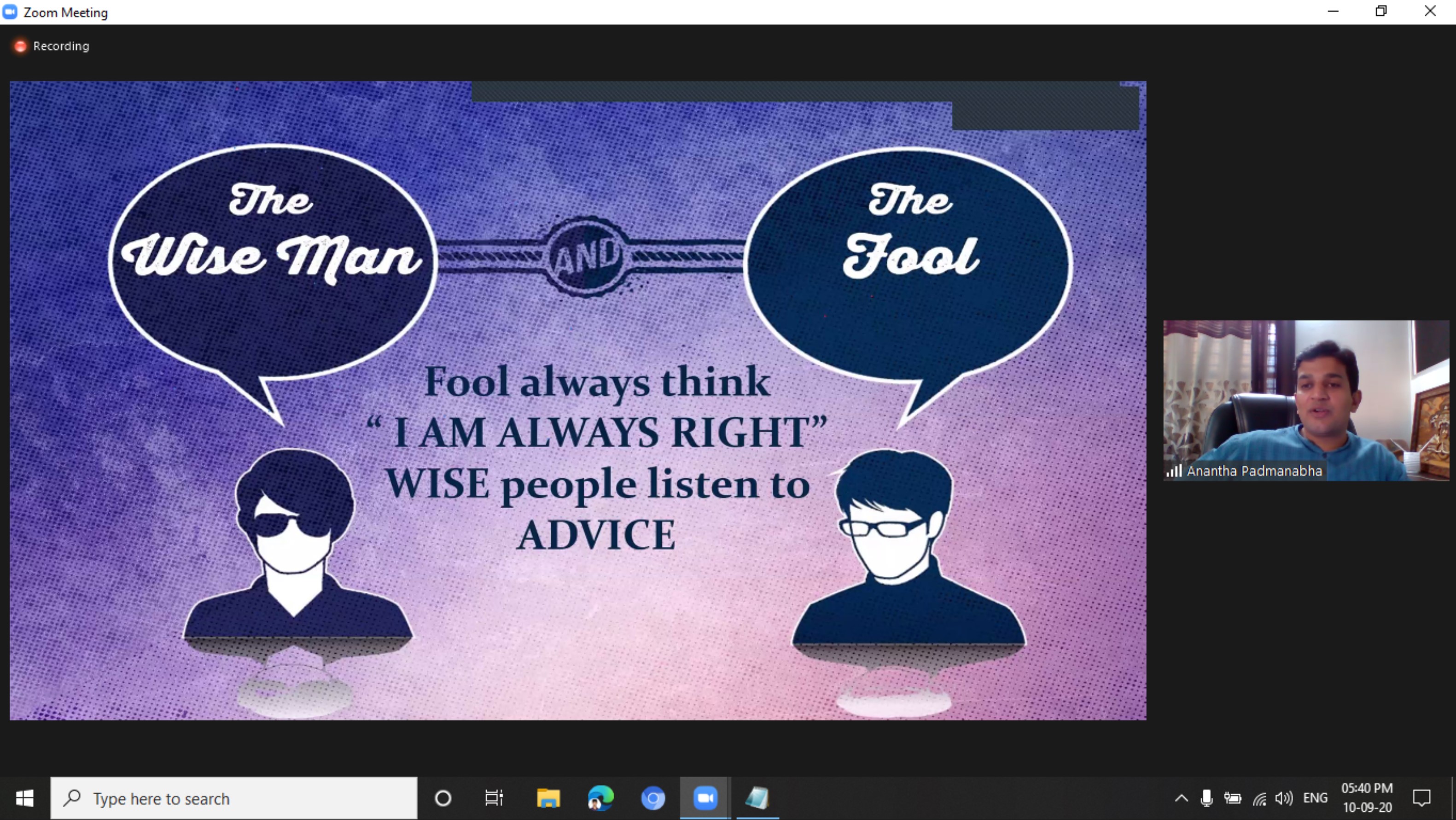1456x820 pixels.
Task: Open the Wi-Fi network tray icon
Action: [x=1259, y=798]
